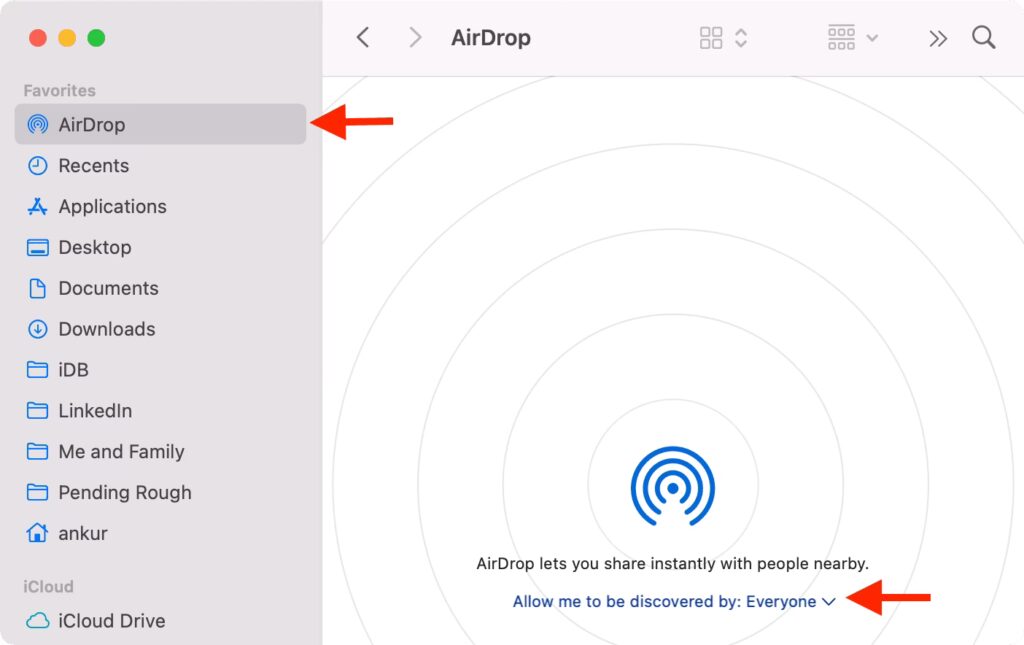
Task: Click the iCloud Drive cloud icon
Action: point(38,621)
